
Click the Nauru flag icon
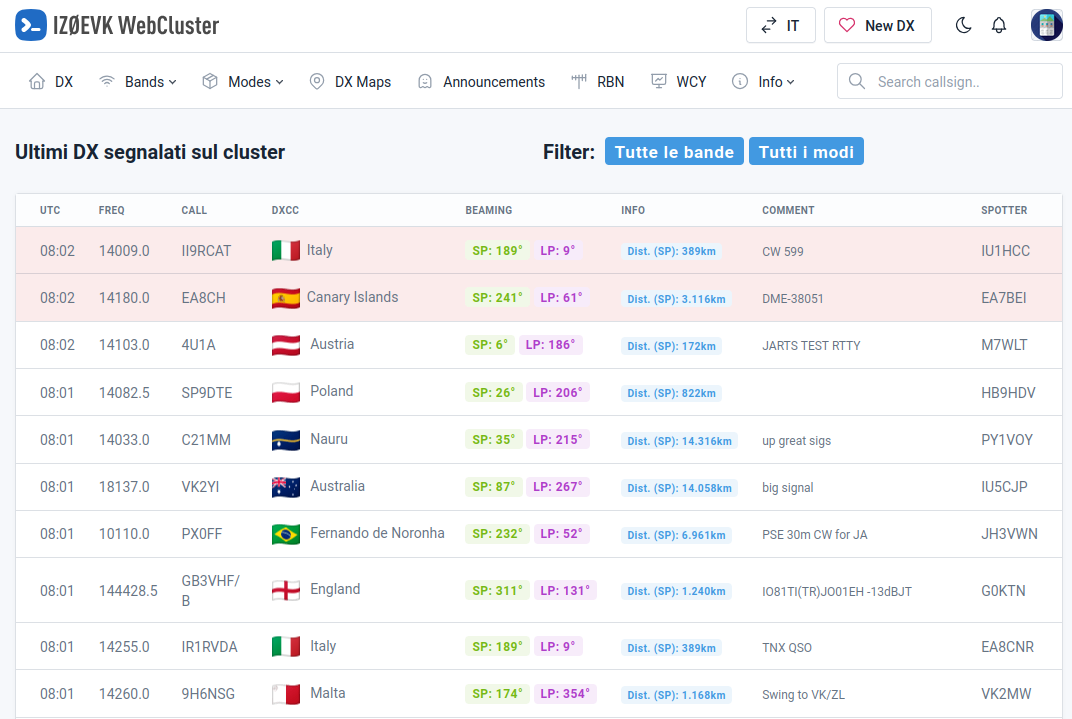coord(286,440)
